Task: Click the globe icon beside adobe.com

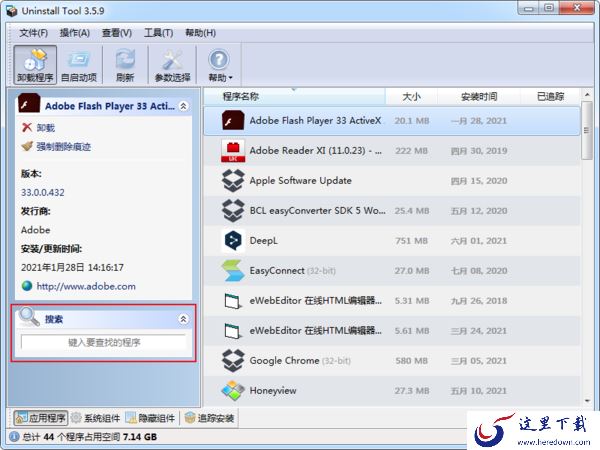Action: click(27, 286)
